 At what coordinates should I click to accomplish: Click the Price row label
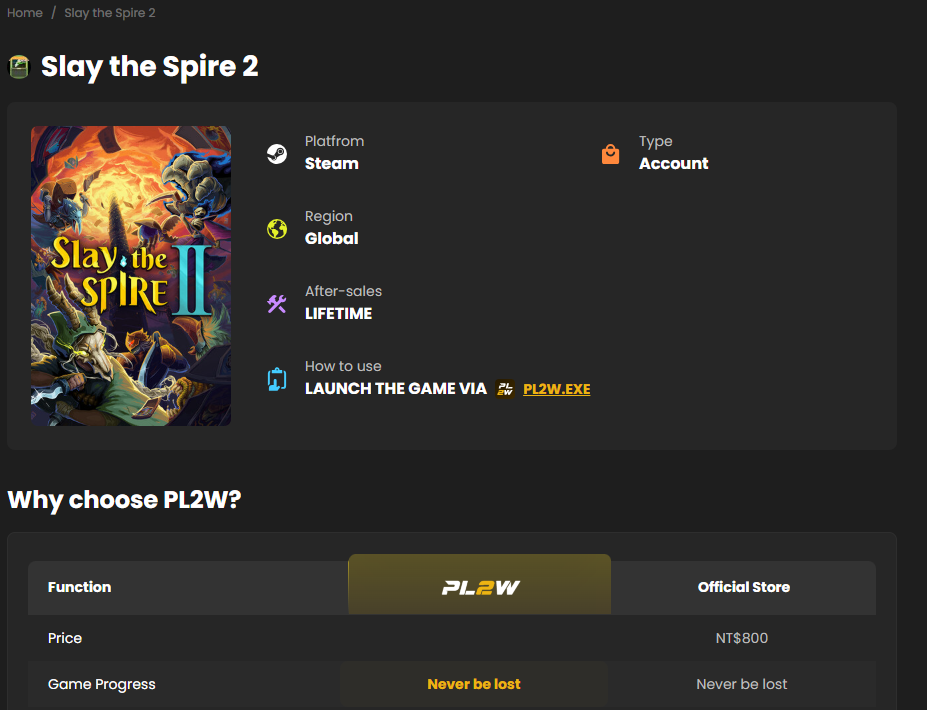click(65, 638)
